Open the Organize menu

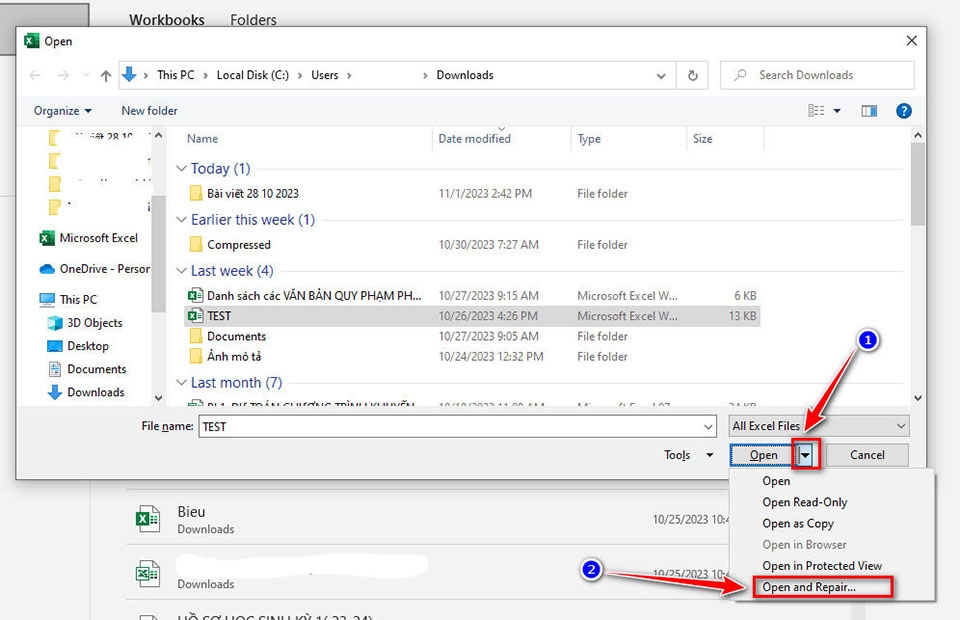tap(62, 111)
